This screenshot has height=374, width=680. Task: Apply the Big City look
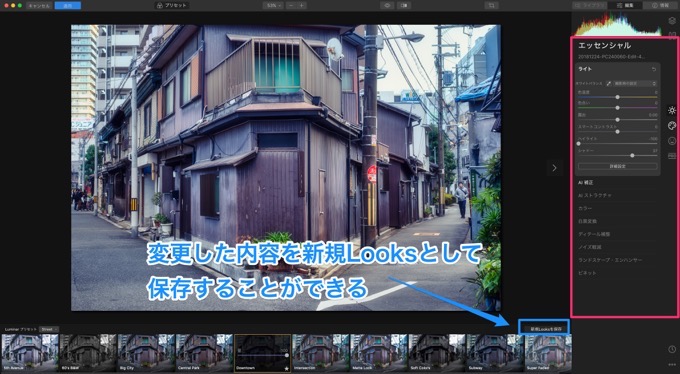tap(146, 353)
